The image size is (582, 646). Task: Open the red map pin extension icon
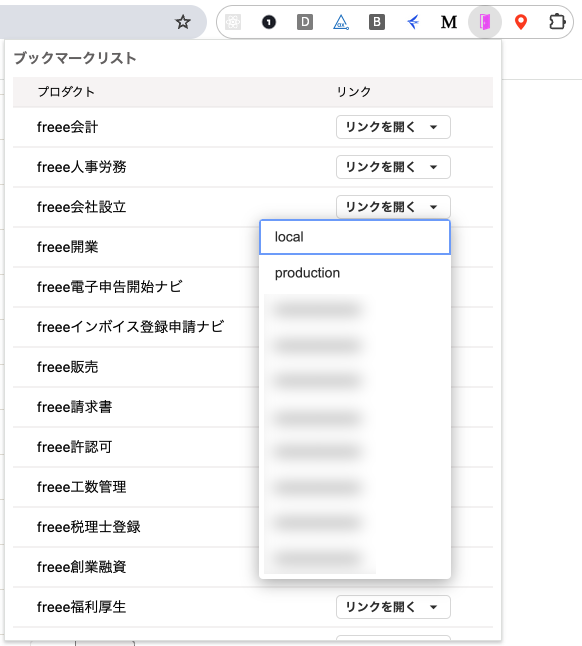tap(521, 22)
